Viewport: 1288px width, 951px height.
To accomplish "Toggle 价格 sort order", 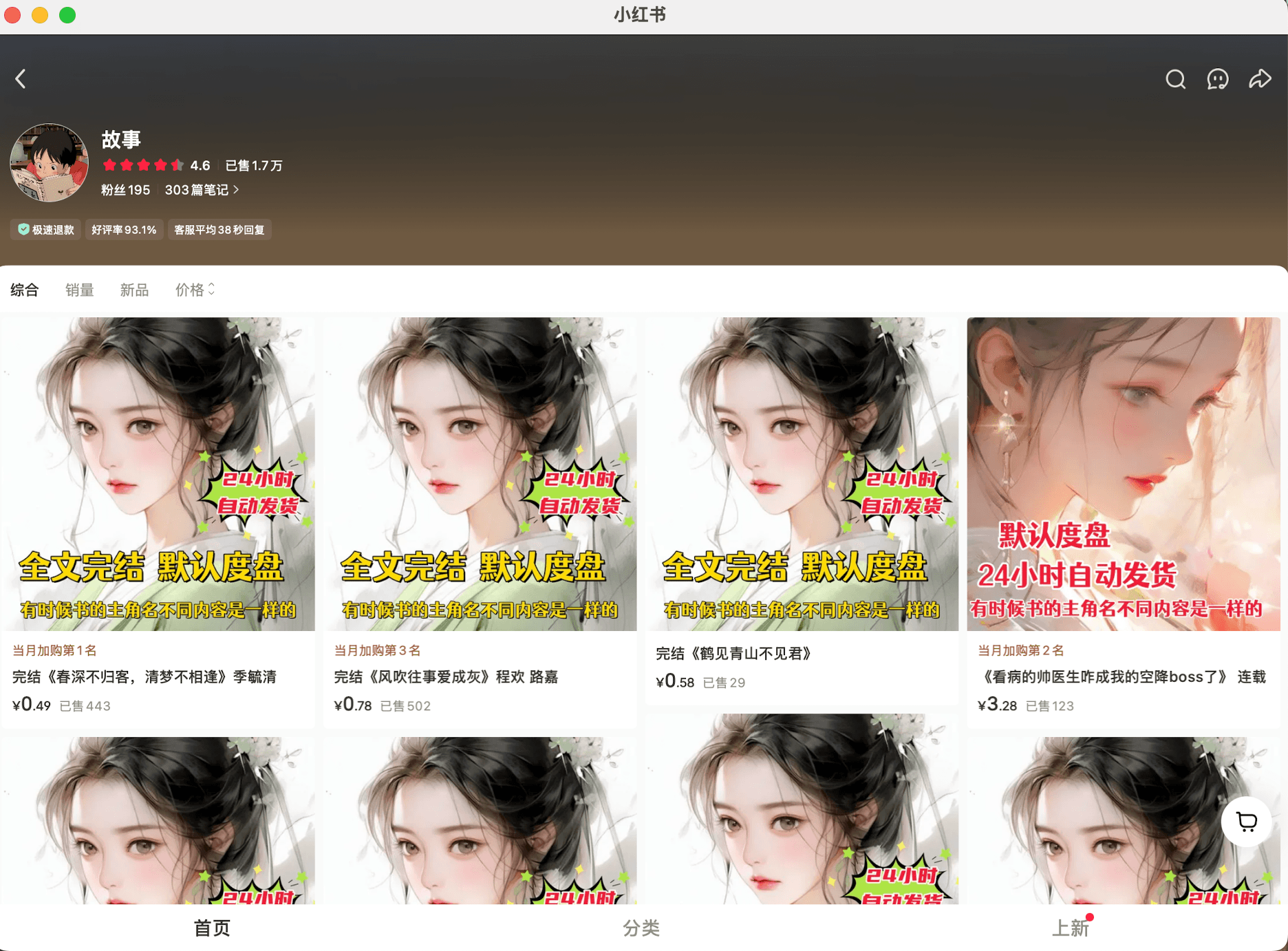I will 195,290.
